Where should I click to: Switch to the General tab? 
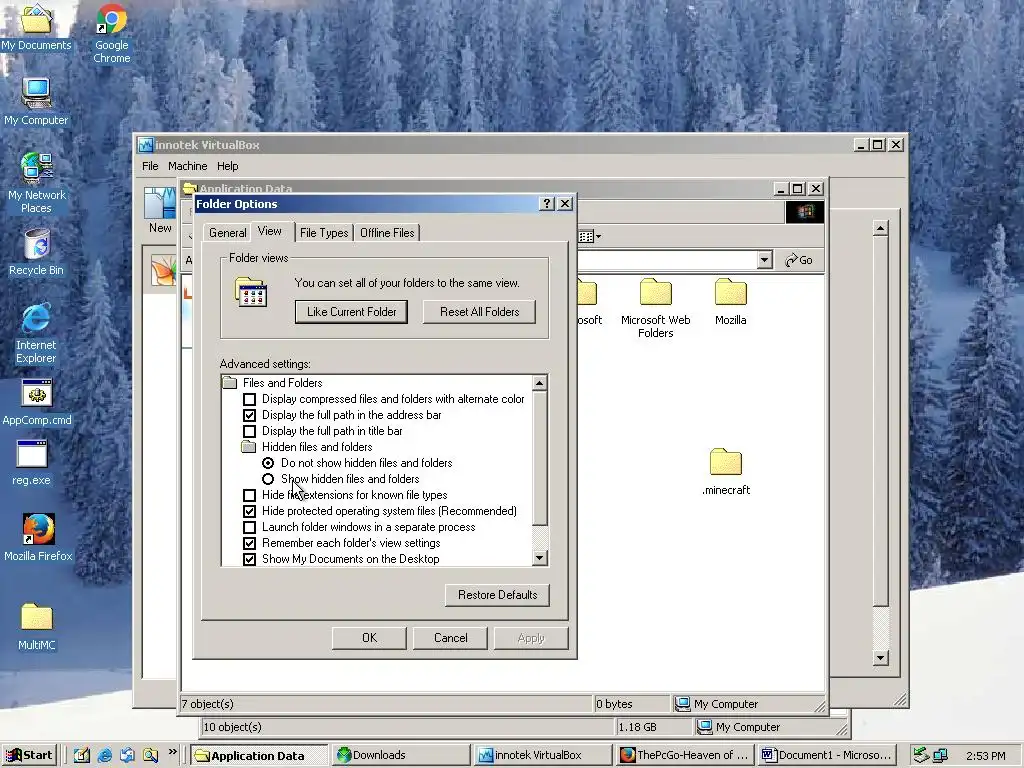[227, 233]
